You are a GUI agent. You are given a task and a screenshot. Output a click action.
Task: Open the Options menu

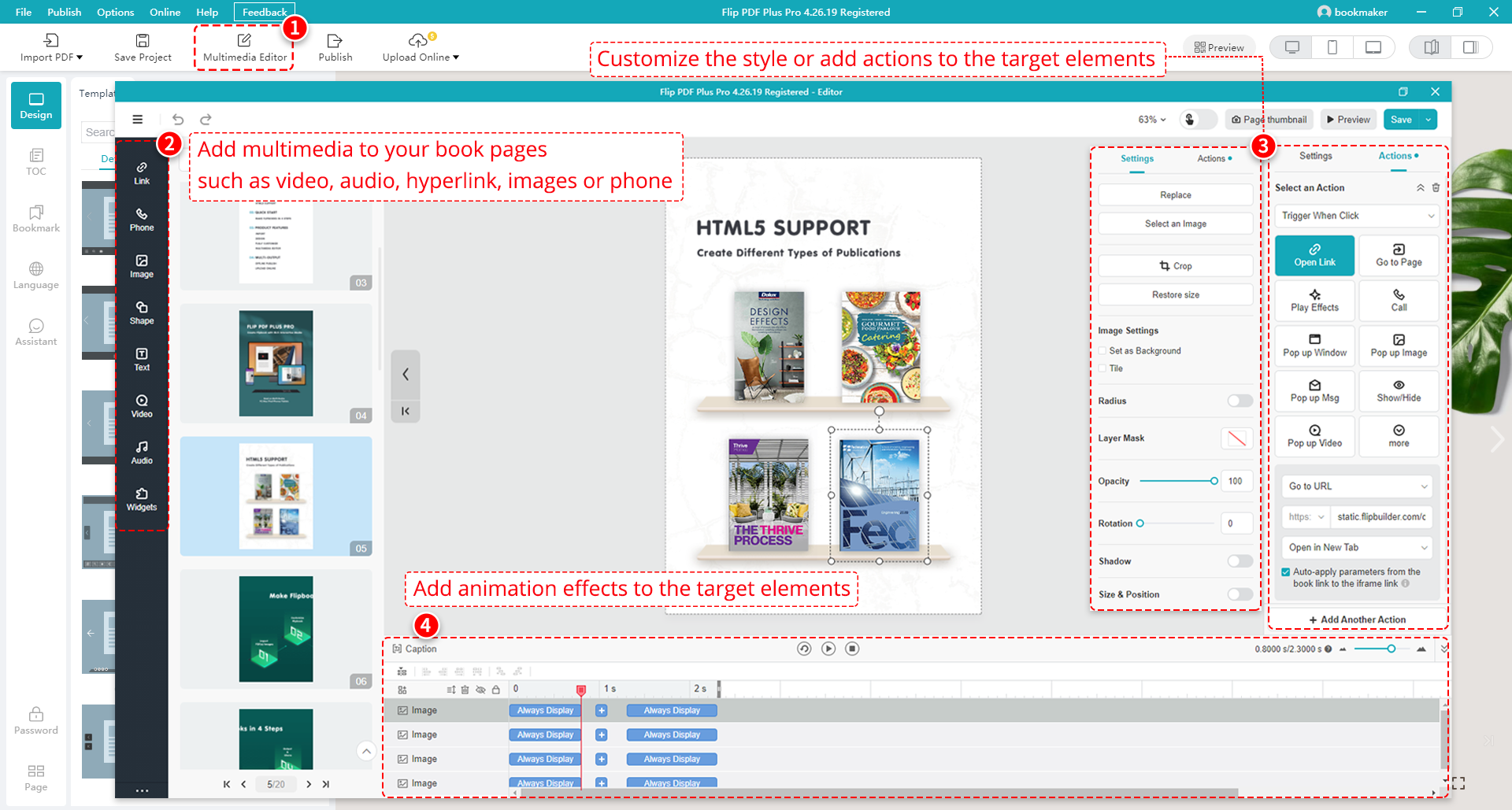[115, 12]
